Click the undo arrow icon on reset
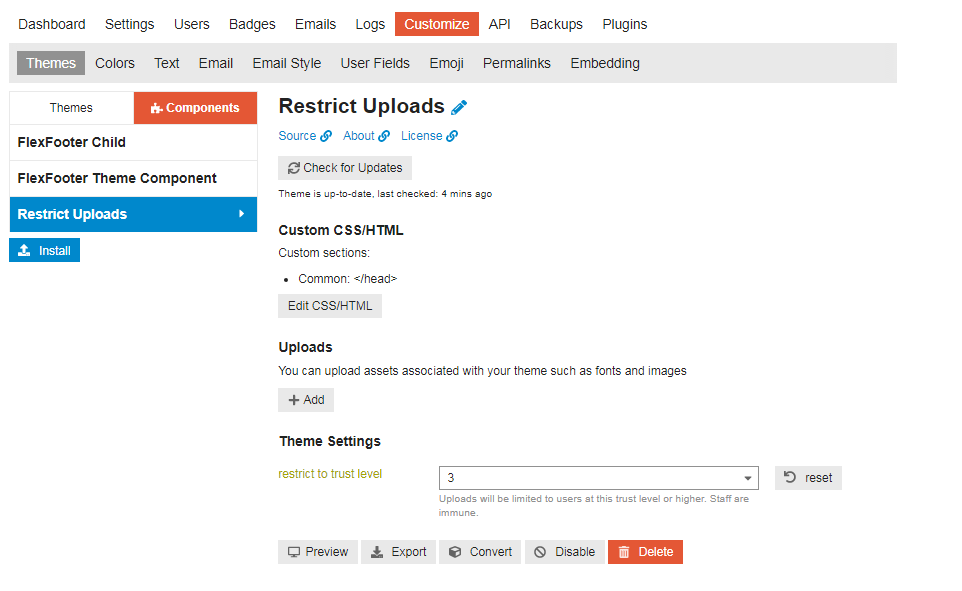 [x=790, y=477]
